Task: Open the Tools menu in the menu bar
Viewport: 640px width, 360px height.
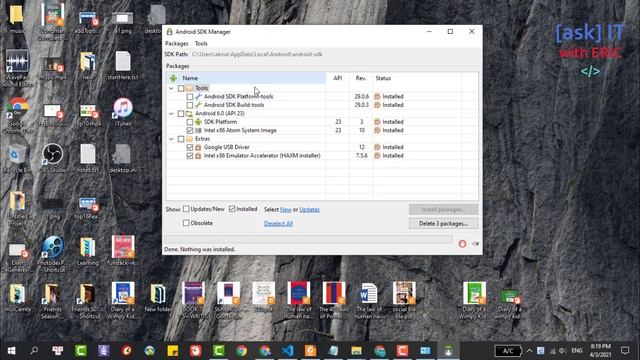Action: click(x=201, y=44)
